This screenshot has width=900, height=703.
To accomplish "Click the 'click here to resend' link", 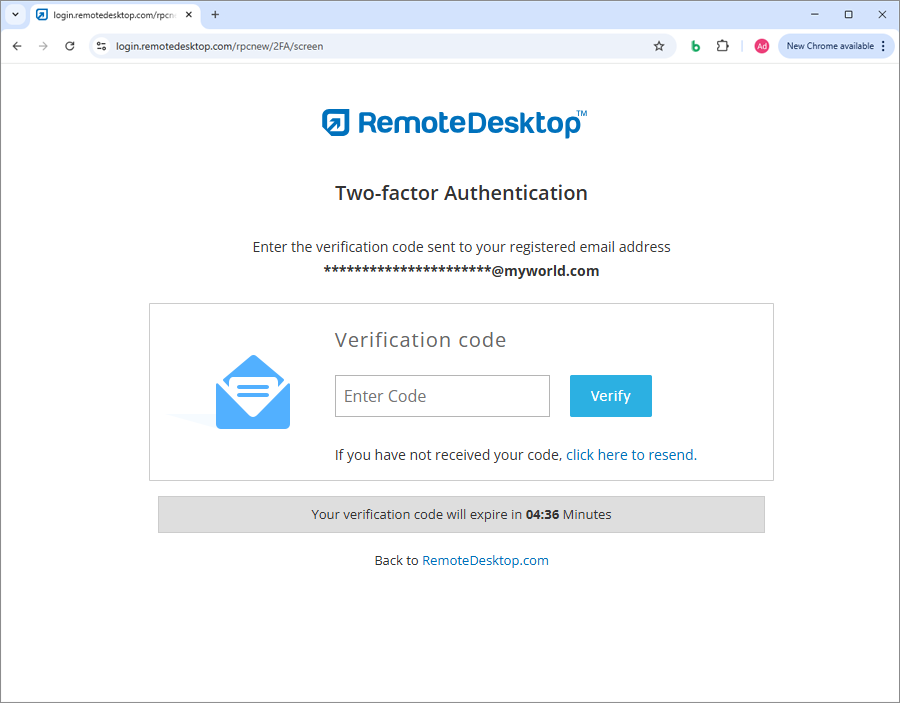I will coord(630,455).
